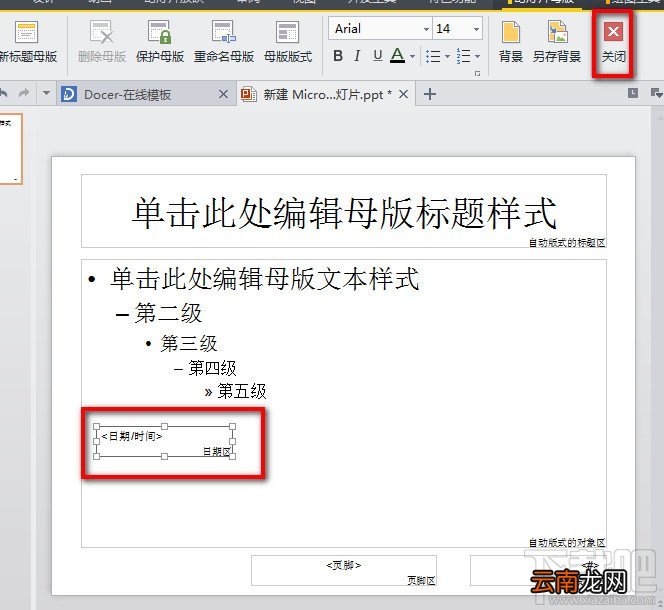664x610 pixels.
Task: Click the Background (背景) icon
Action: tap(510, 33)
